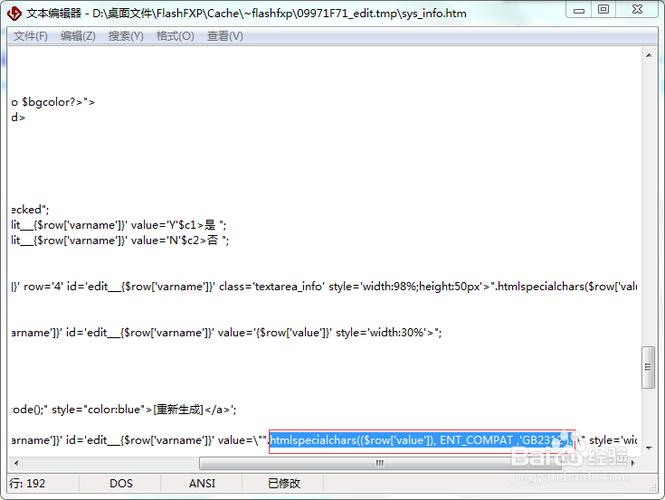Open the 格式(S) menu
The width and height of the screenshot is (665, 500).
pos(175,36)
